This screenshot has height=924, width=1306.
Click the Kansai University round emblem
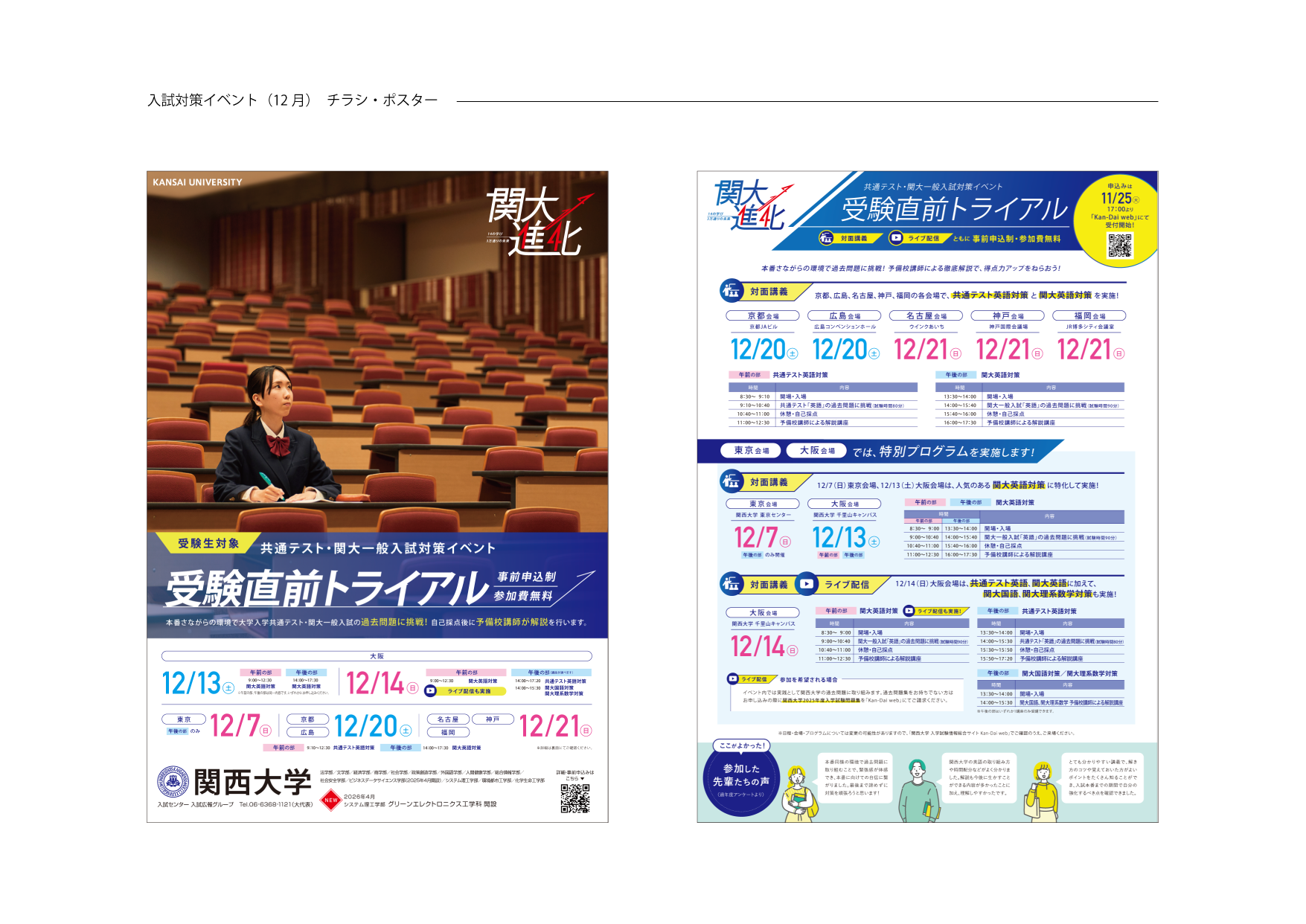tap(173, 781)
